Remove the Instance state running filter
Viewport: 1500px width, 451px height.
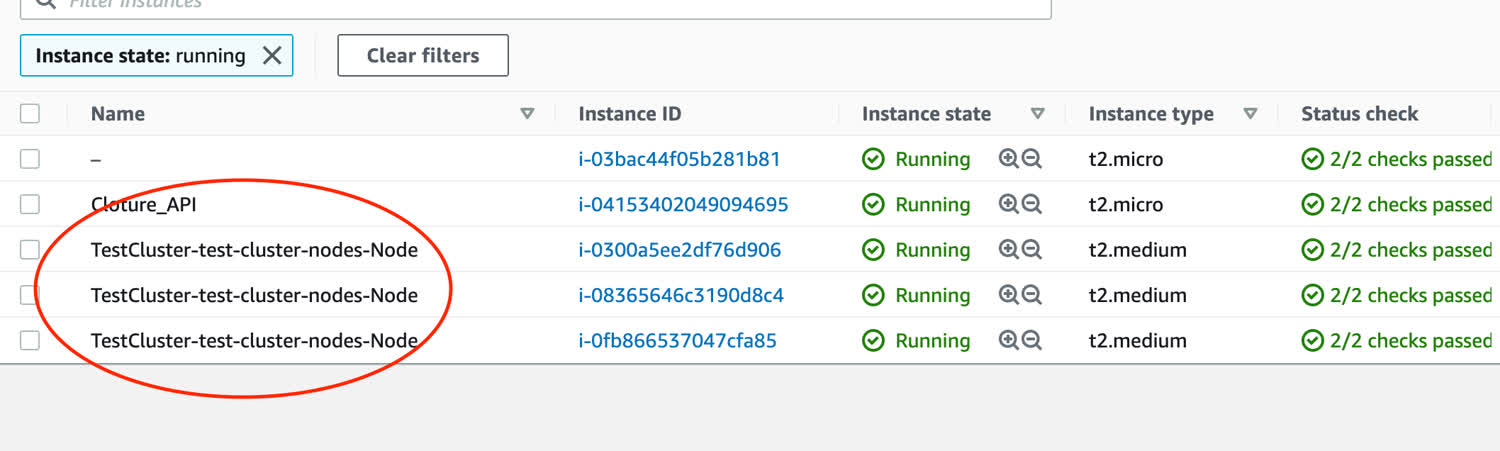[x=271, y=56]
